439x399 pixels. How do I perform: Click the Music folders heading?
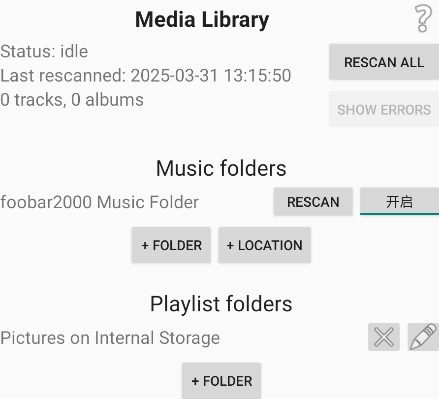(x=221, y=168)
